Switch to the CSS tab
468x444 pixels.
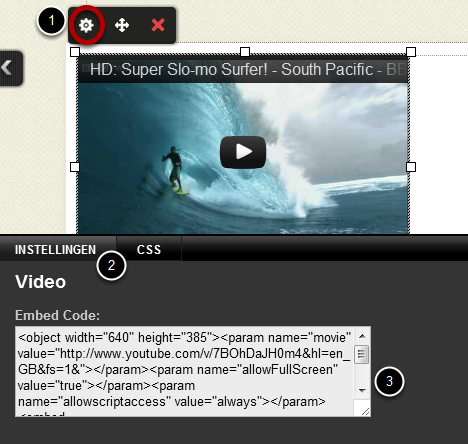tap(149, 249)
